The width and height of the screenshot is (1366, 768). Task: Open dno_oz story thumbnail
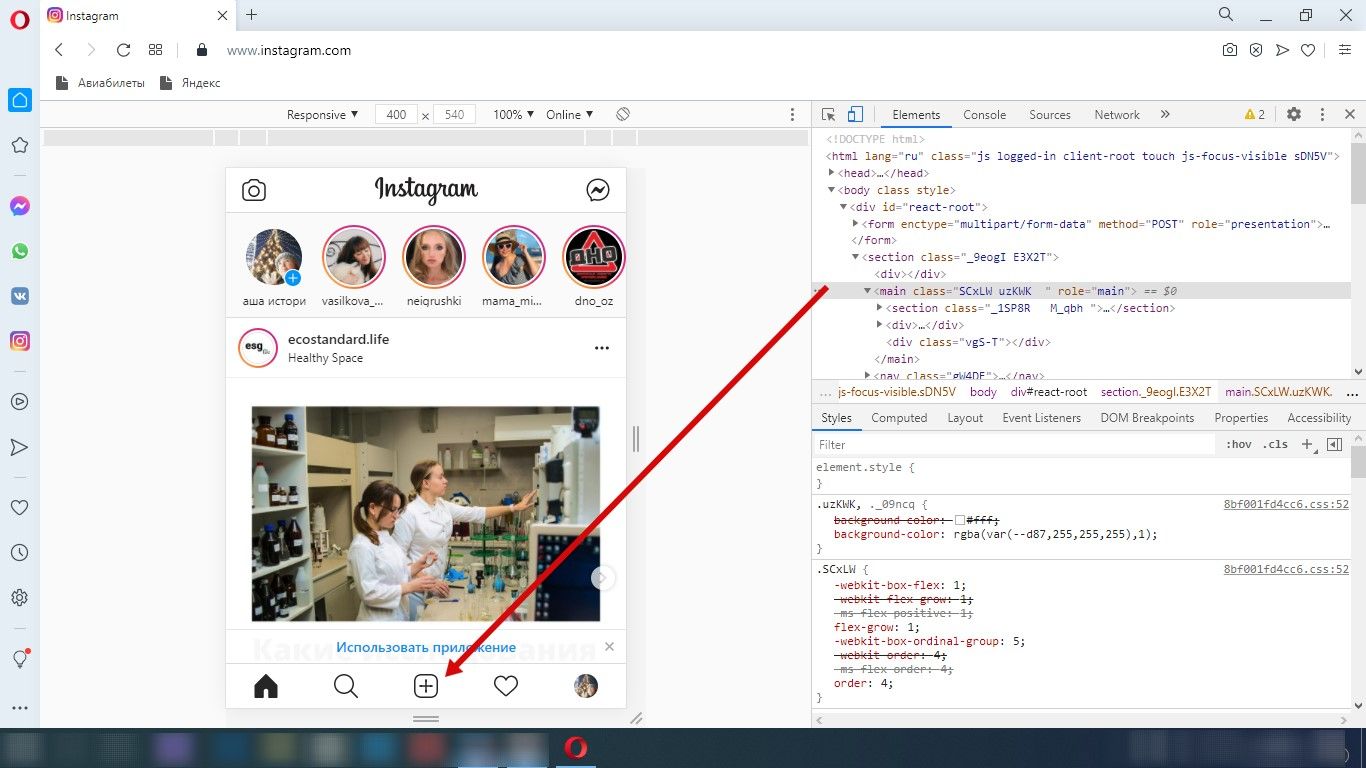pos(594,257)
